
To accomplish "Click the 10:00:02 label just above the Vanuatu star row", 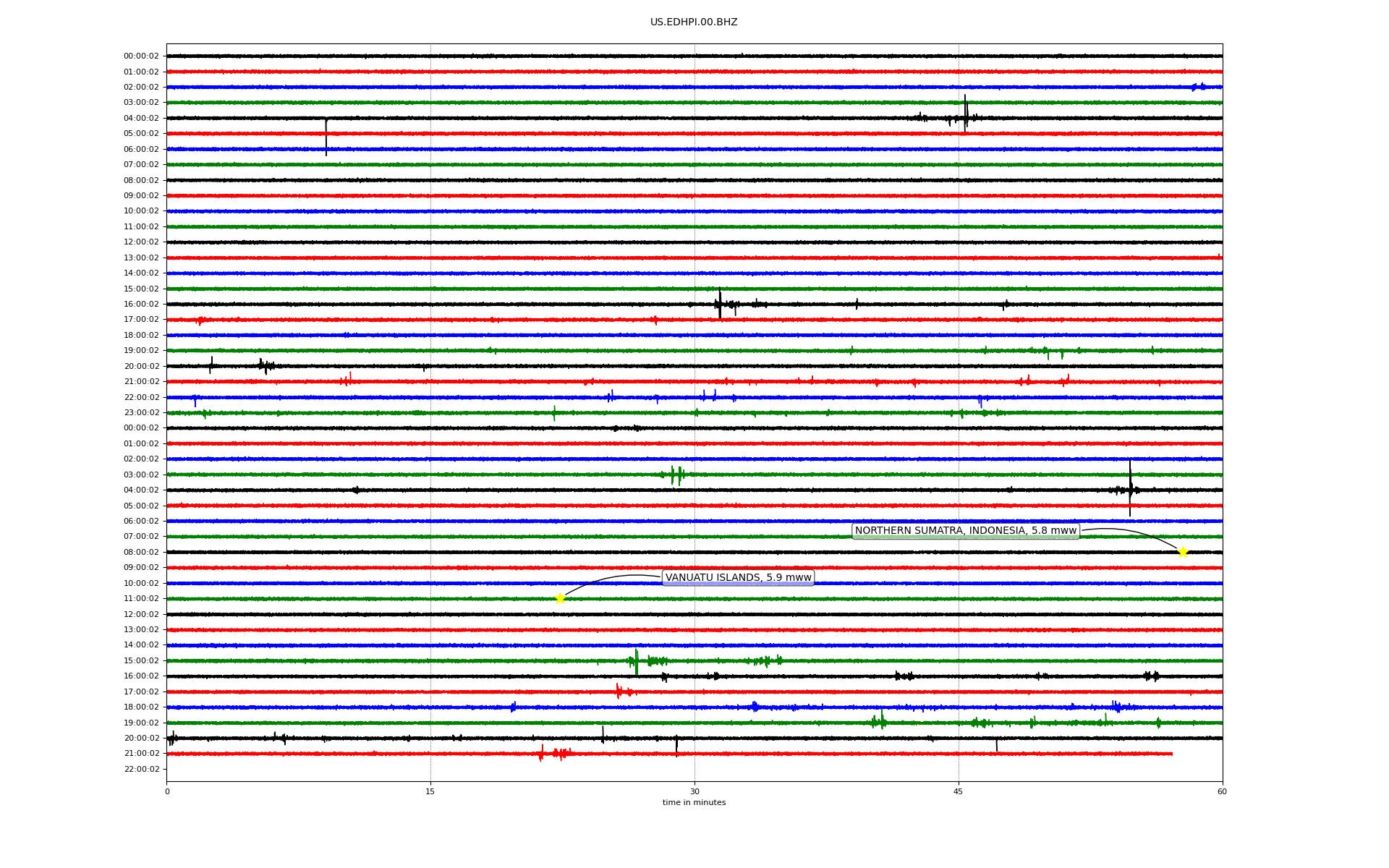I will pyautogui.click(x=141, y=584).
